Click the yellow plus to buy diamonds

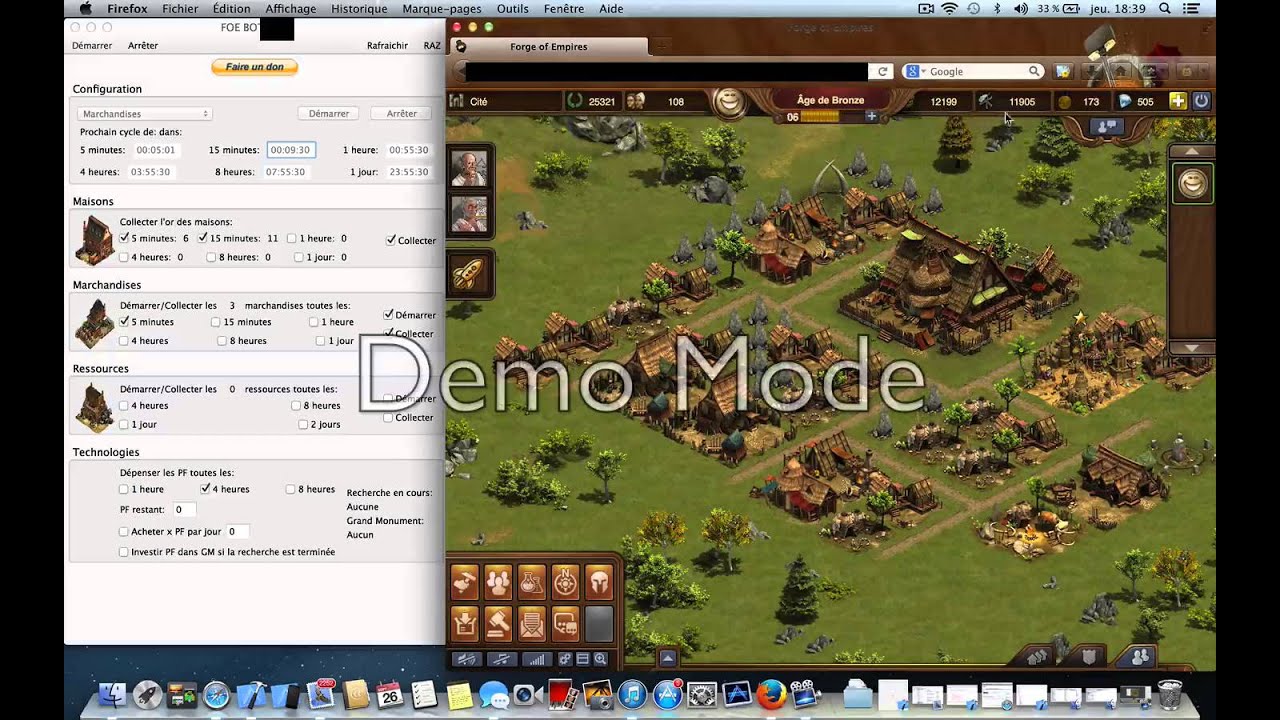pyautogui.click(x=1178, y=101)
